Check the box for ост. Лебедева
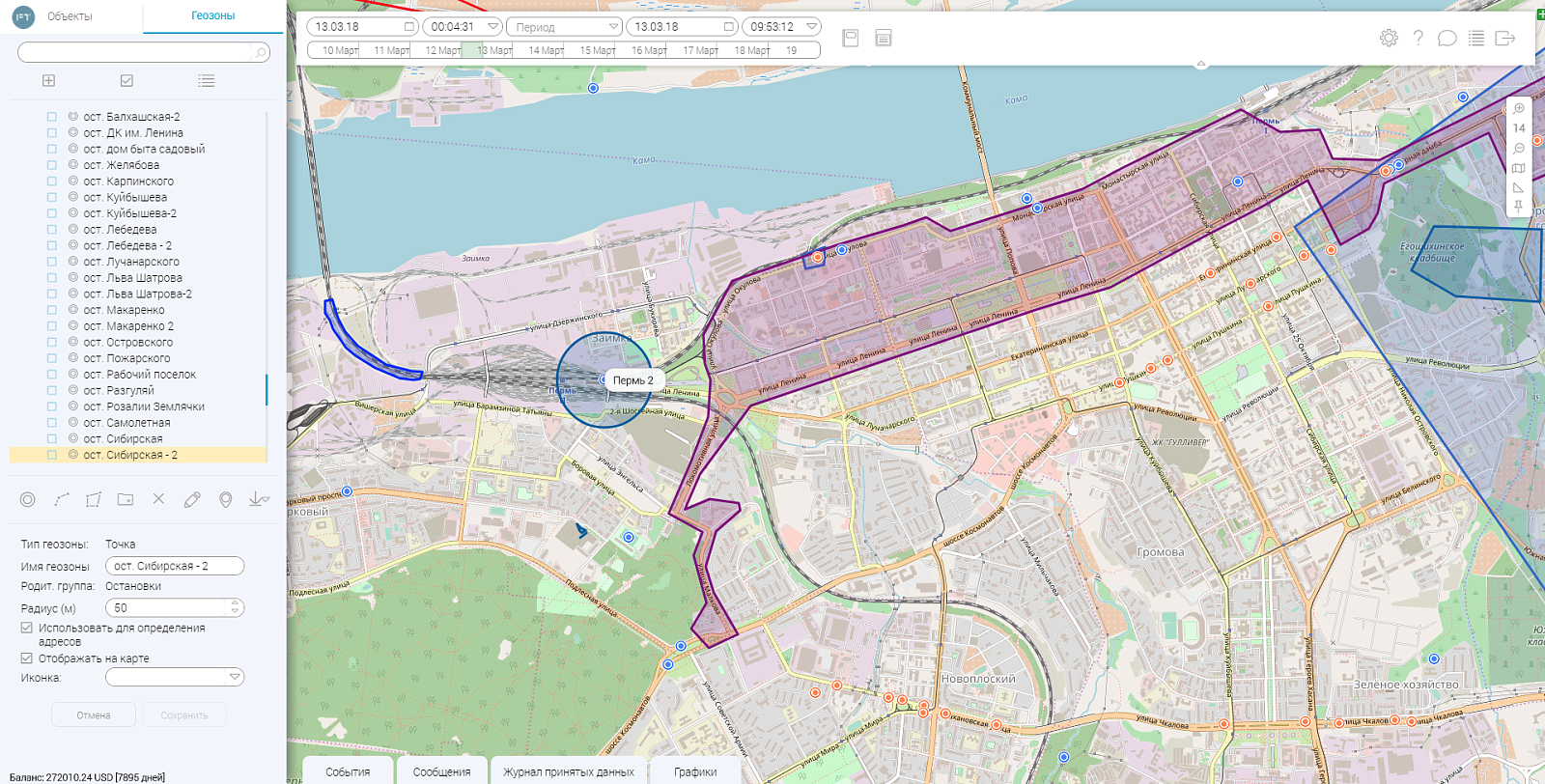Screen dimensions: 1545x784 click(52, 230)
